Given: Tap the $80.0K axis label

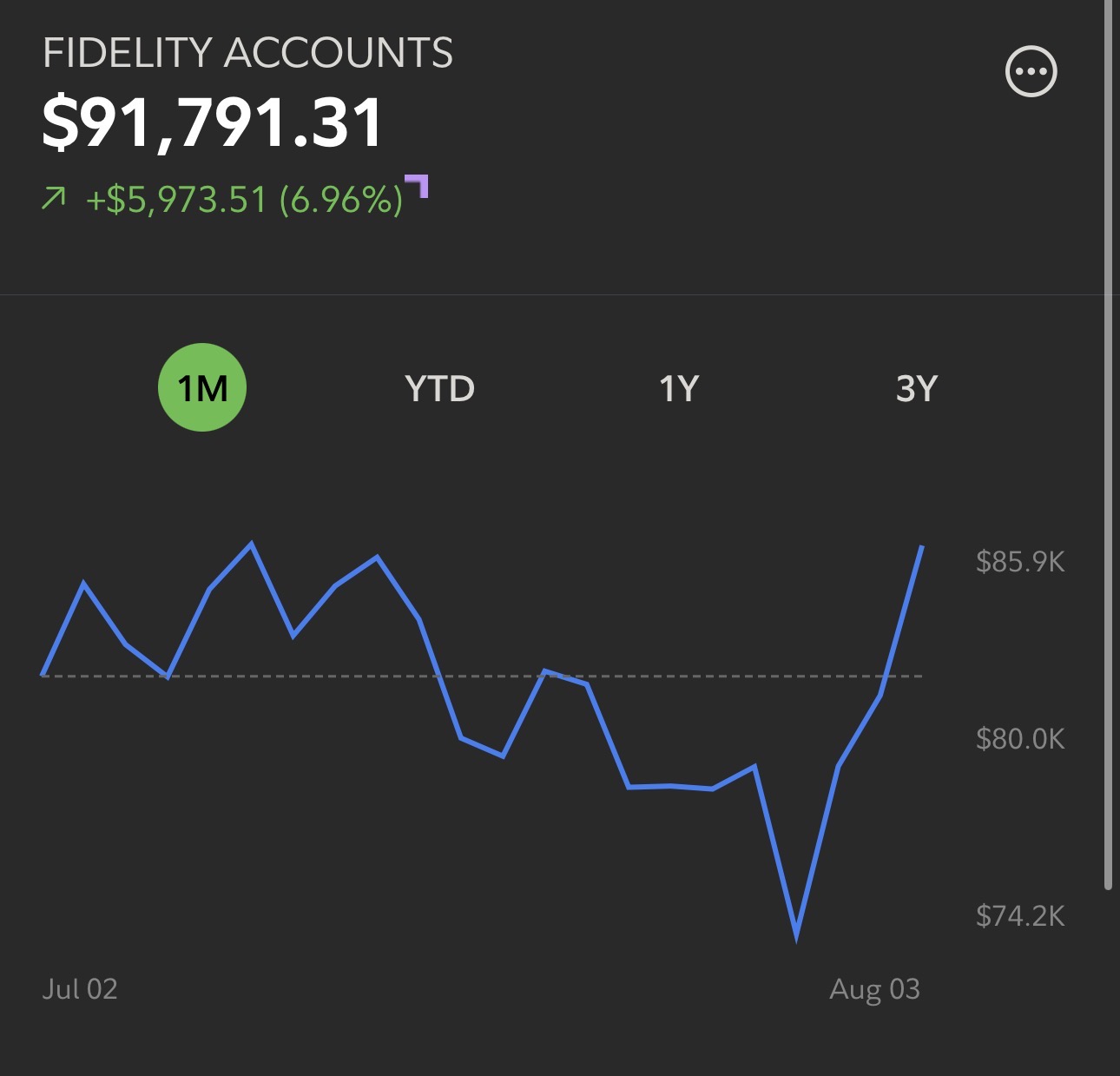Looking at the screenshot, I should coord(1020,739).
